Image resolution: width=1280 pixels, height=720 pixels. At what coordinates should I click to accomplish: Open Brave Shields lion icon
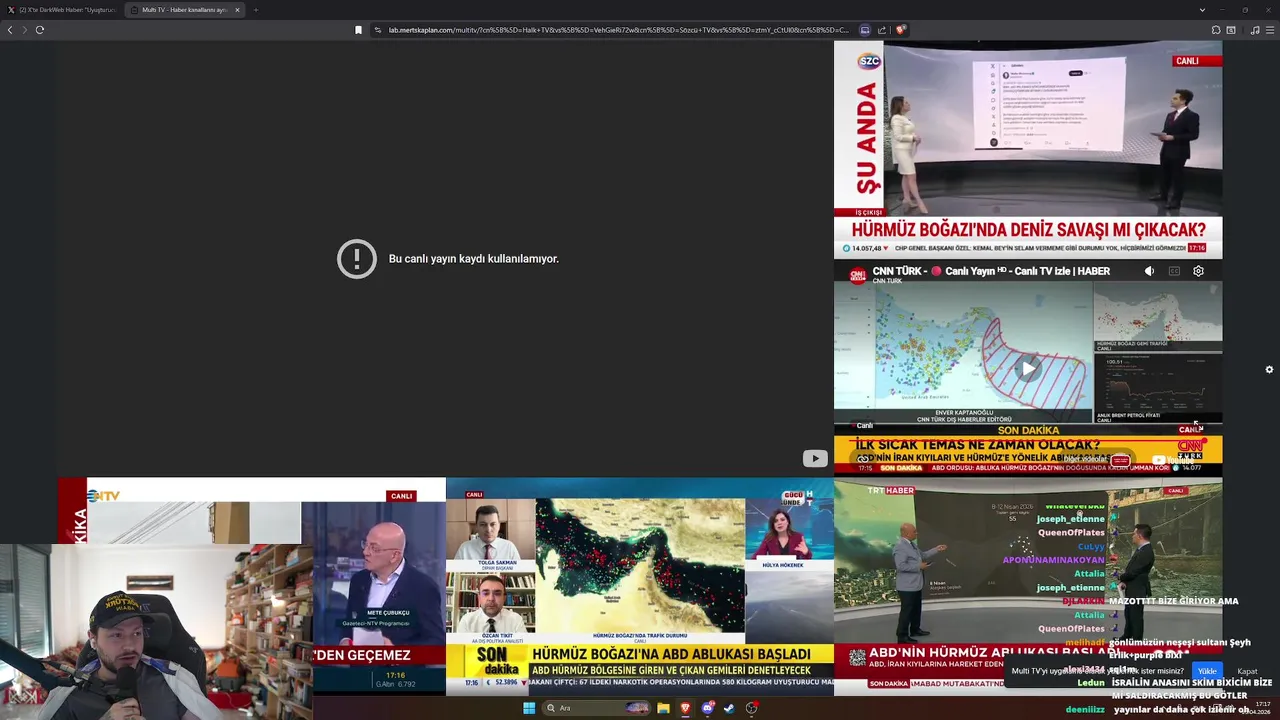tap(900, 30)
